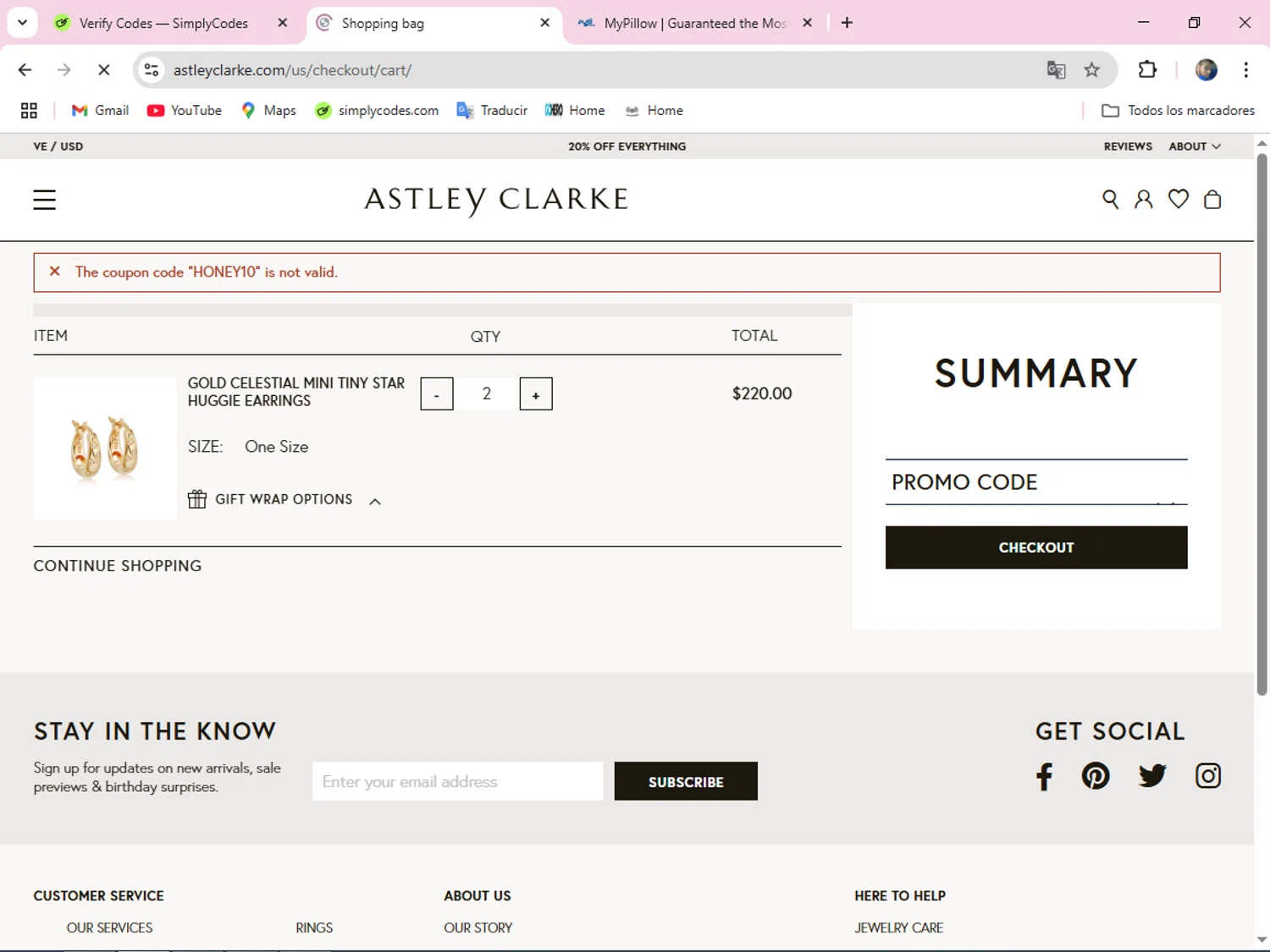
Task: Open the Chrome profile avatar
Action: coord(1206,69)
